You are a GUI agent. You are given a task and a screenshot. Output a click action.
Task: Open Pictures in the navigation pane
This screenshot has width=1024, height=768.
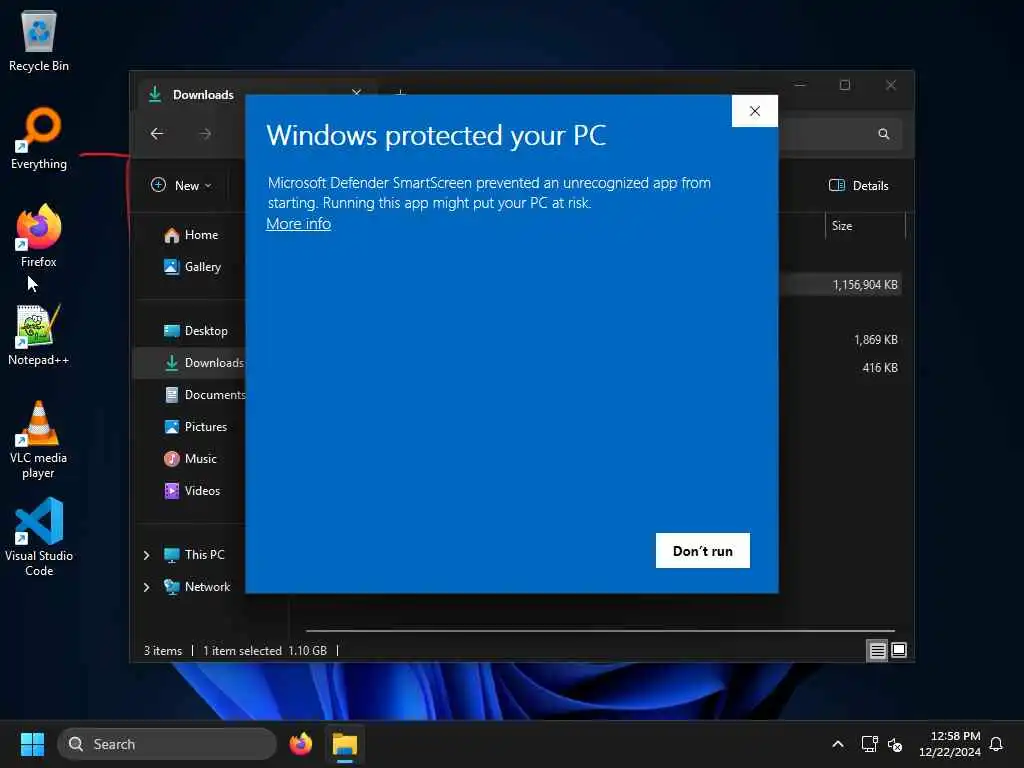(195, 427)
